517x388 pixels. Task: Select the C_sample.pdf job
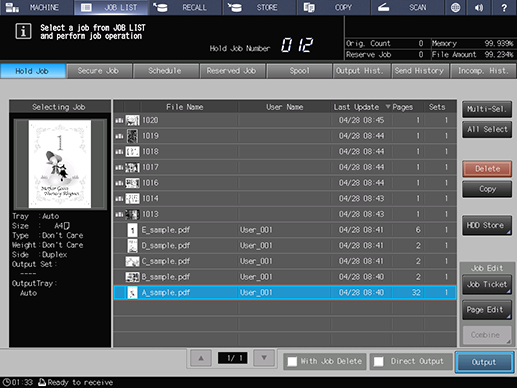point(285,261)
